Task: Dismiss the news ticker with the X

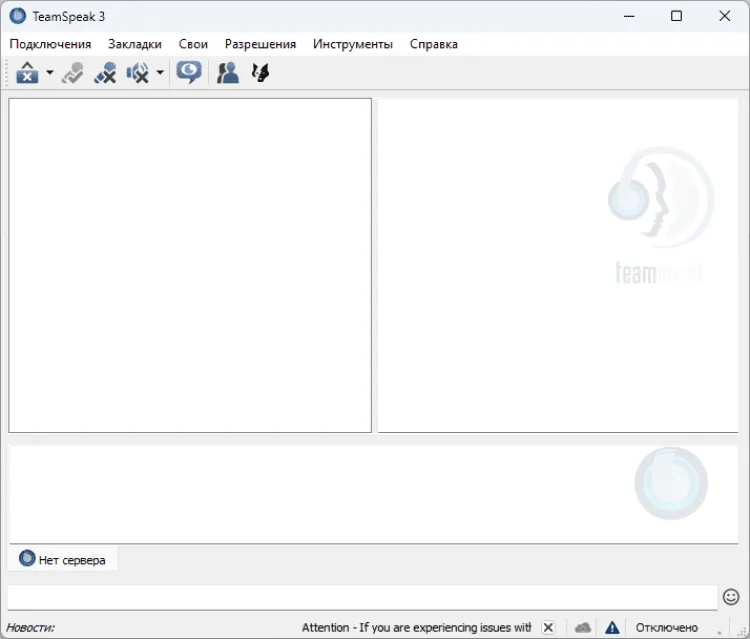Action: [549, 627]
